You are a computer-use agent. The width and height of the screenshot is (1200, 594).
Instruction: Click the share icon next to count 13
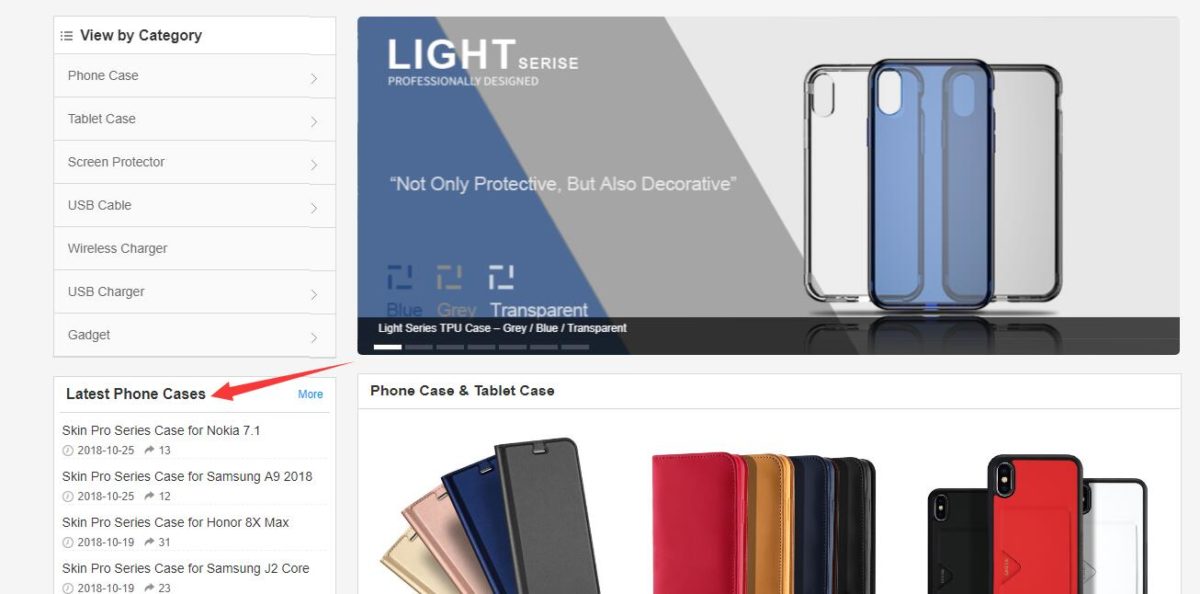149,450
